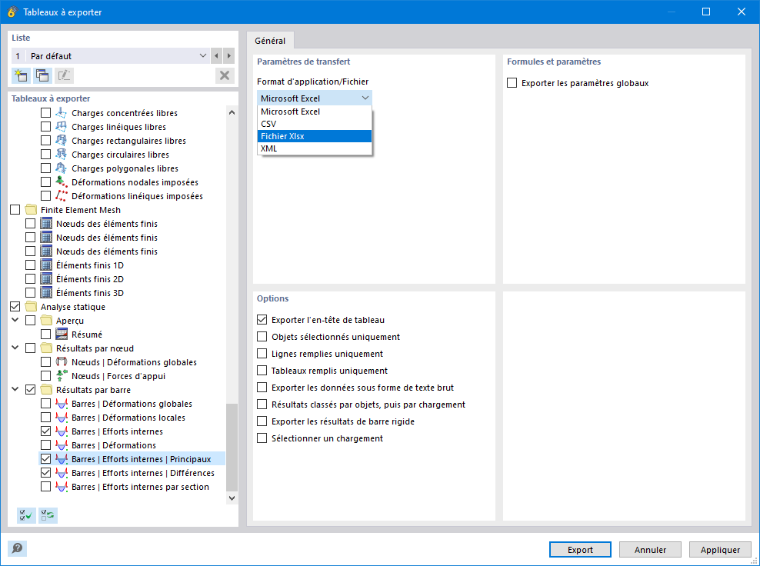Viewport: 760px width, 566px height.
Task: Click the Déformations nodales imposées icon
Action: coord(61,182)
